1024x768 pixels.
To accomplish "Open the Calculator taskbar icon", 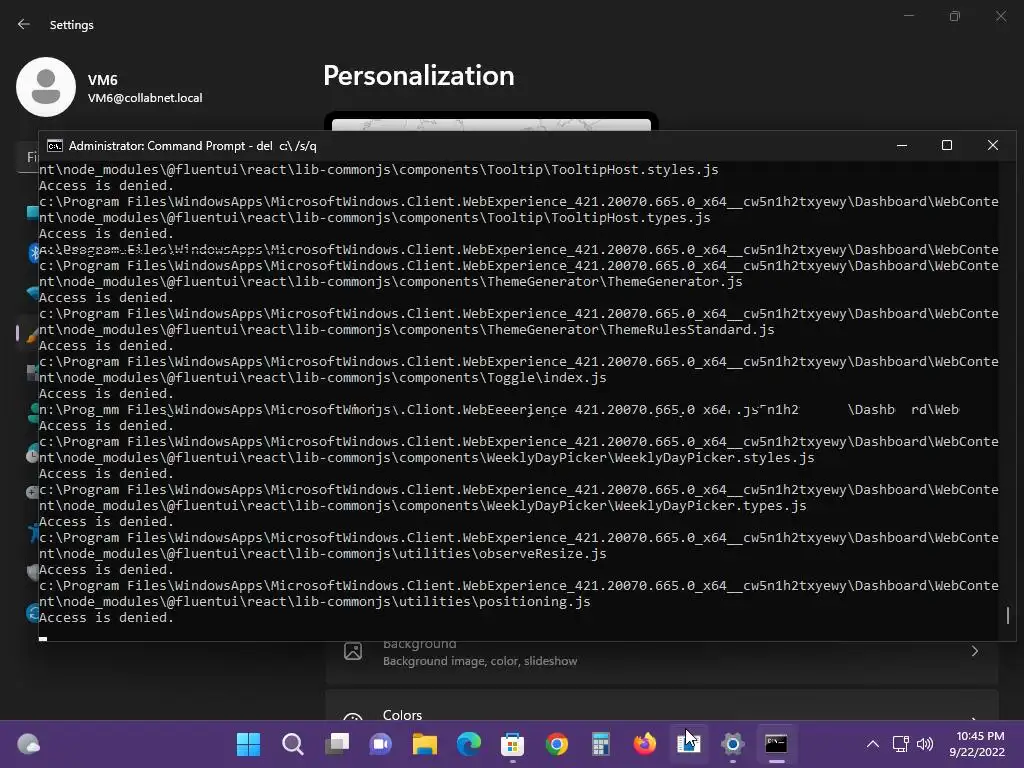I will tap(601, 744).
